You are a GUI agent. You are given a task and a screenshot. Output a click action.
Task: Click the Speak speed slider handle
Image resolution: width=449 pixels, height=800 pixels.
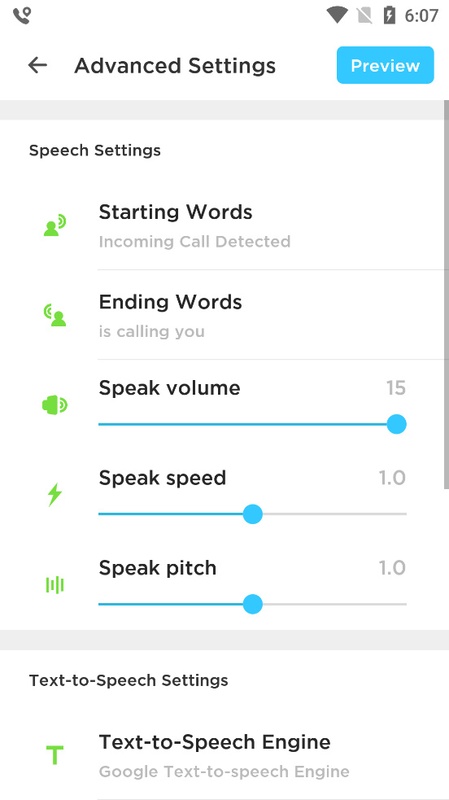(253, 514)
